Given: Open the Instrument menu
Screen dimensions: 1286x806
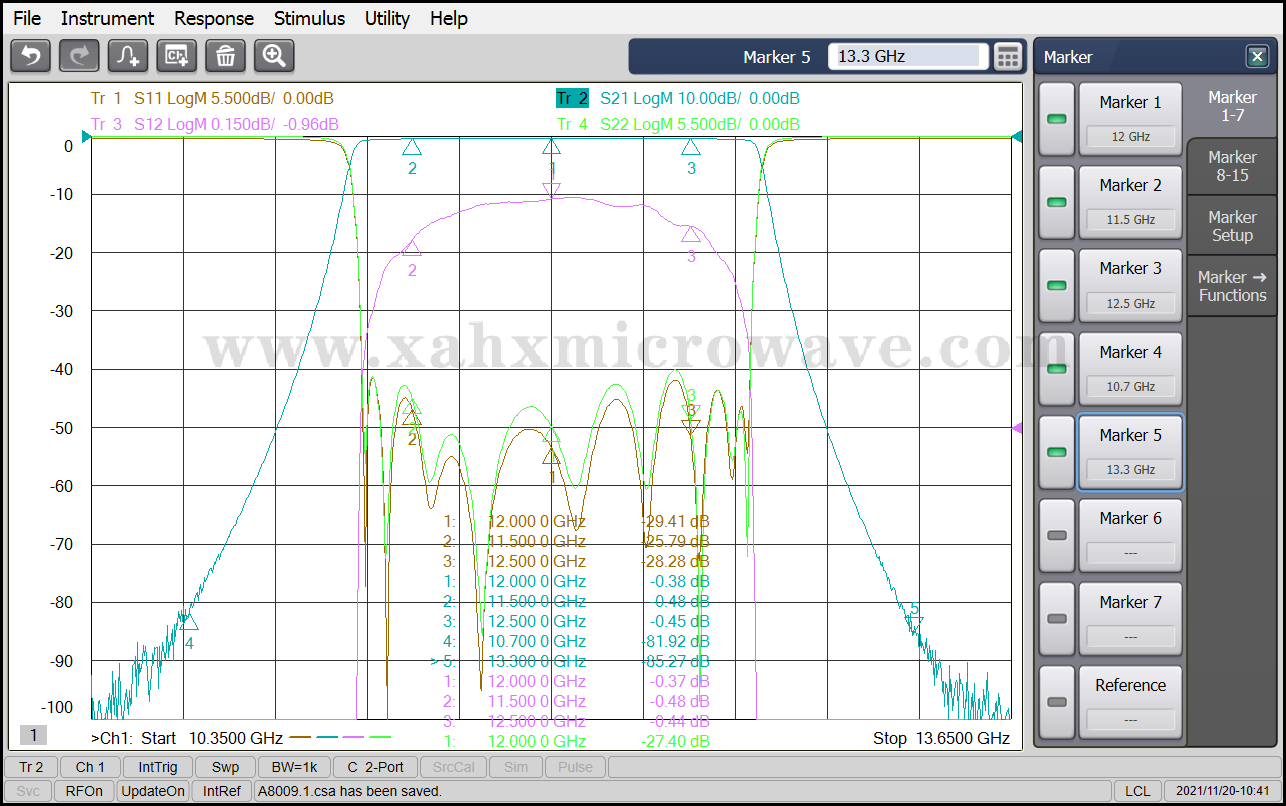Looking at the screenshot, I should click(x=107, y=18).
